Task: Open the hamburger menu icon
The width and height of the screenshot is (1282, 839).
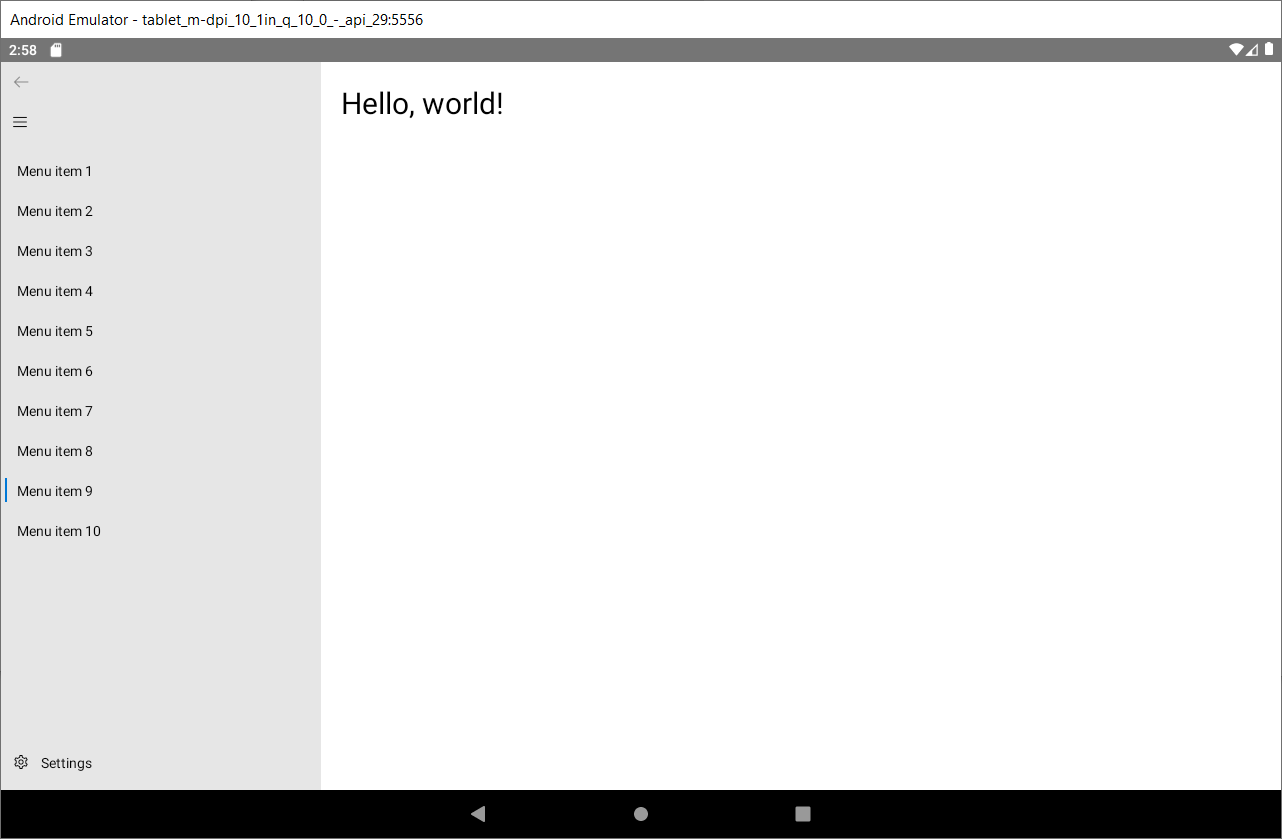Action: tap(20, 122)
